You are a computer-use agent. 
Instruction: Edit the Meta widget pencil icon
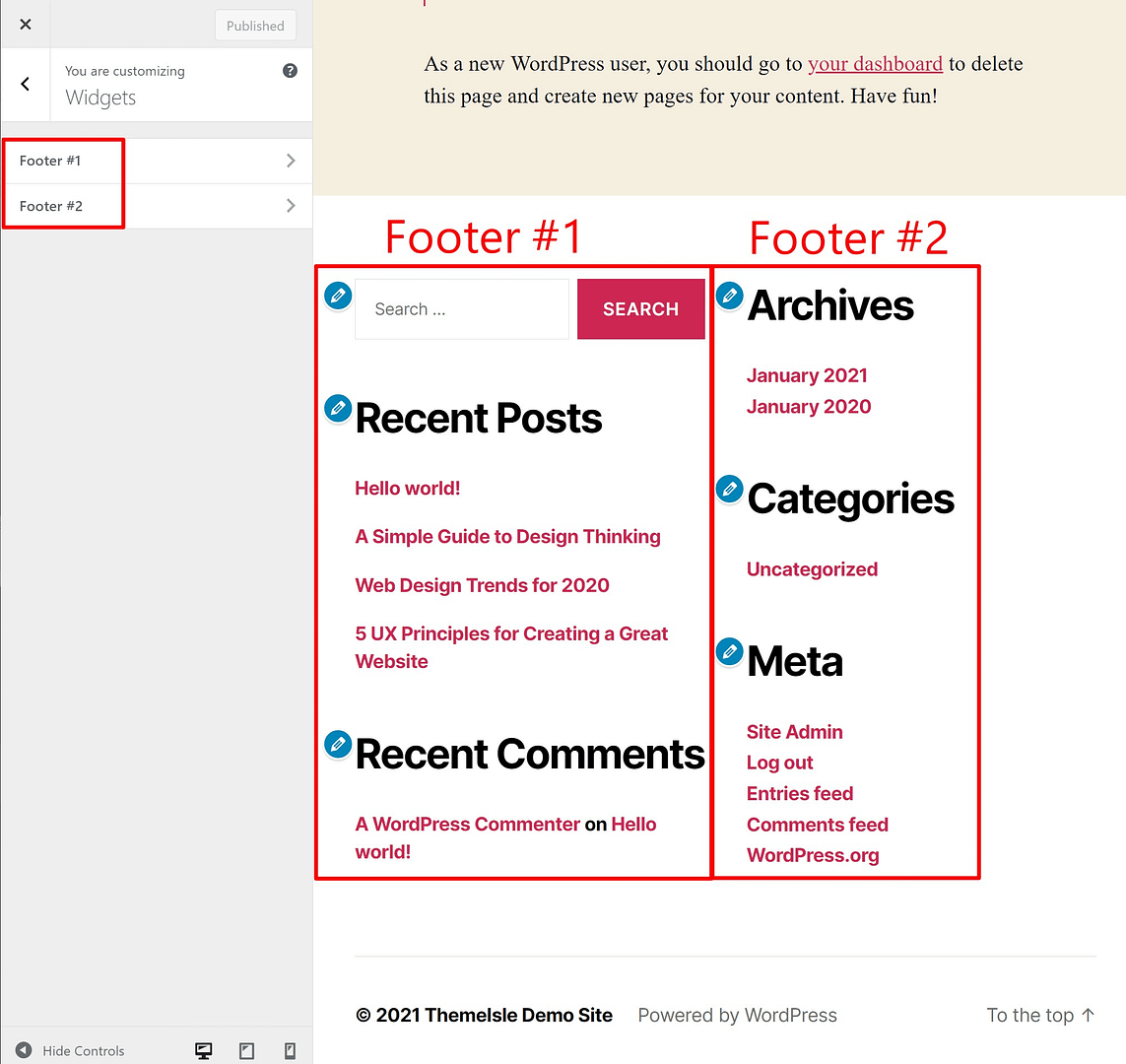coord(729,651)
